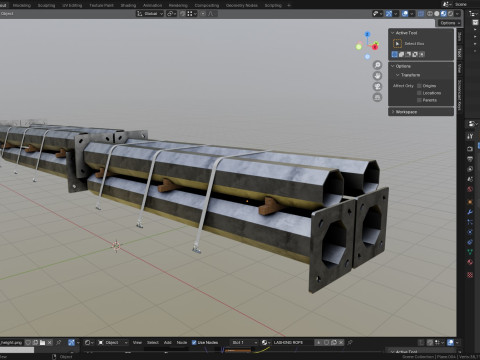Switch to rendered viewport shading

point(450,14)
